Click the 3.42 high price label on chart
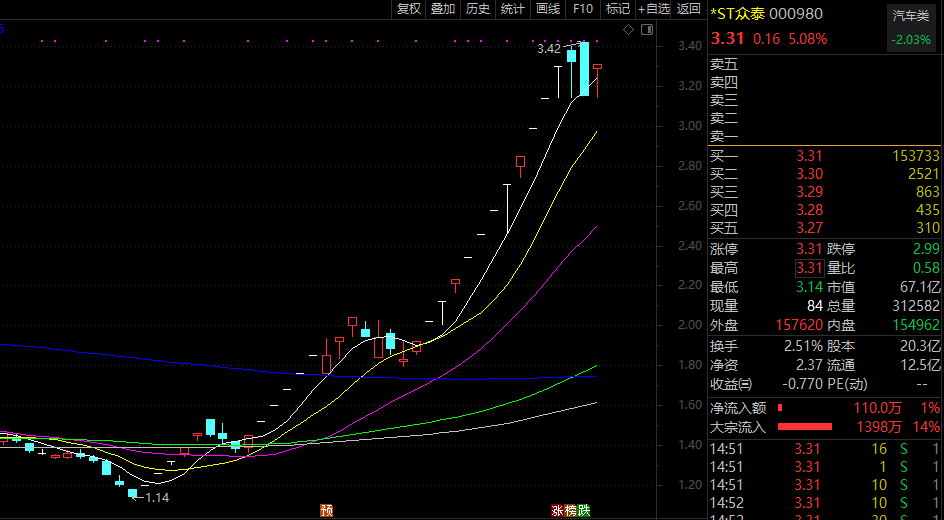Screen dimensions: 944x520 click(x=549, y=48)
